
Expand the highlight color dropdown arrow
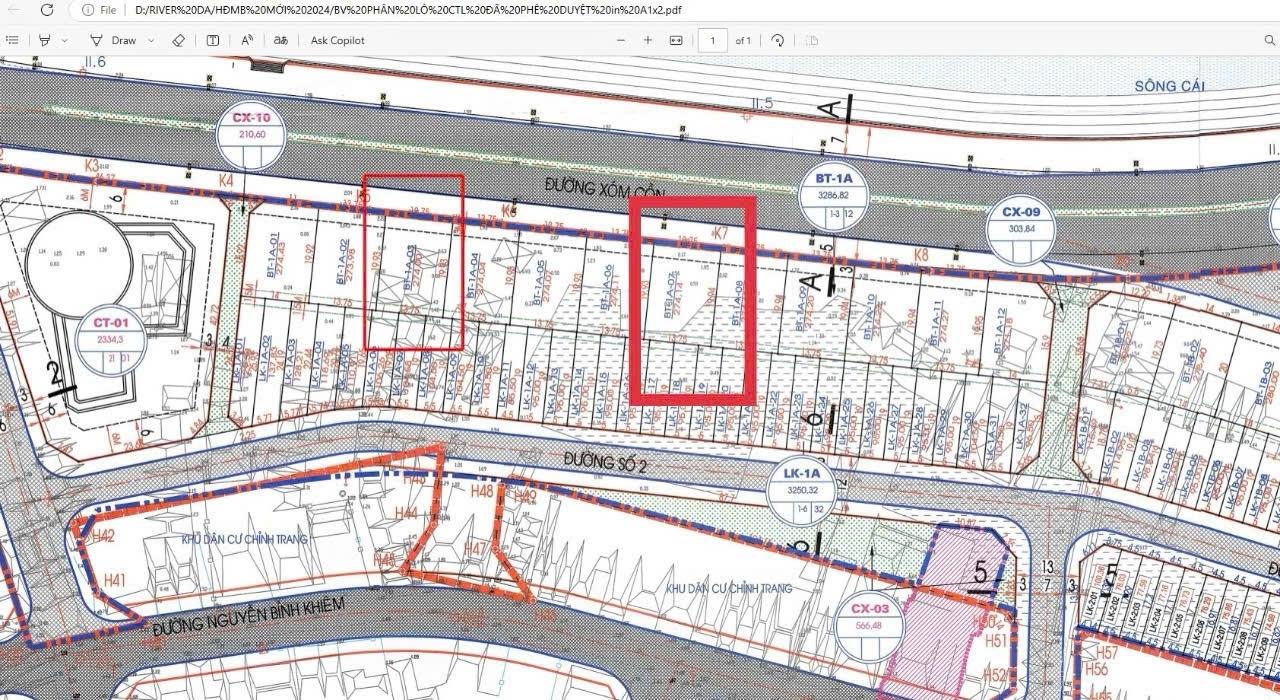pyautogui.click(x=65, y=40)
